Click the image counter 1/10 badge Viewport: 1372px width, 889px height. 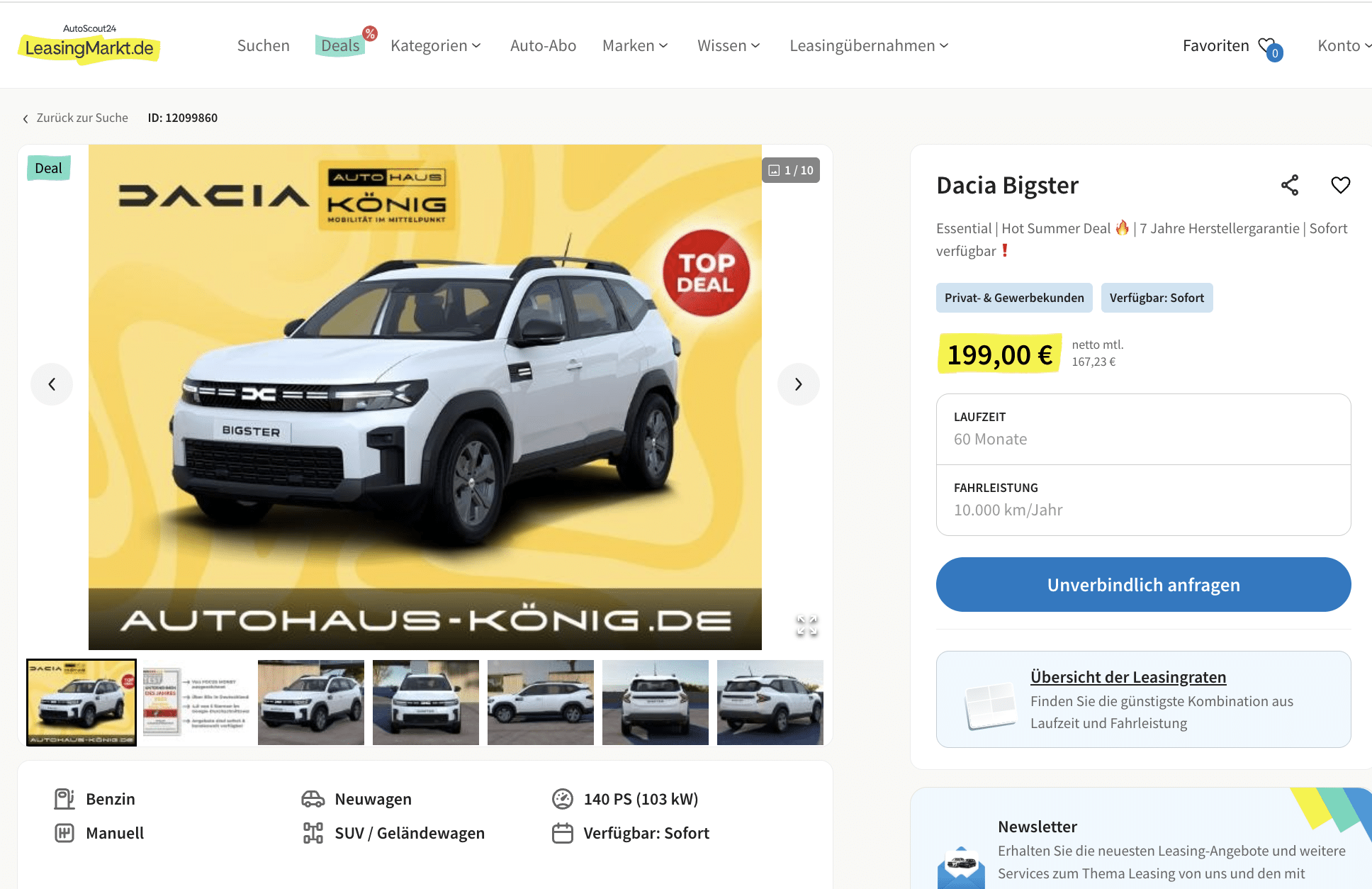(790, 170)
